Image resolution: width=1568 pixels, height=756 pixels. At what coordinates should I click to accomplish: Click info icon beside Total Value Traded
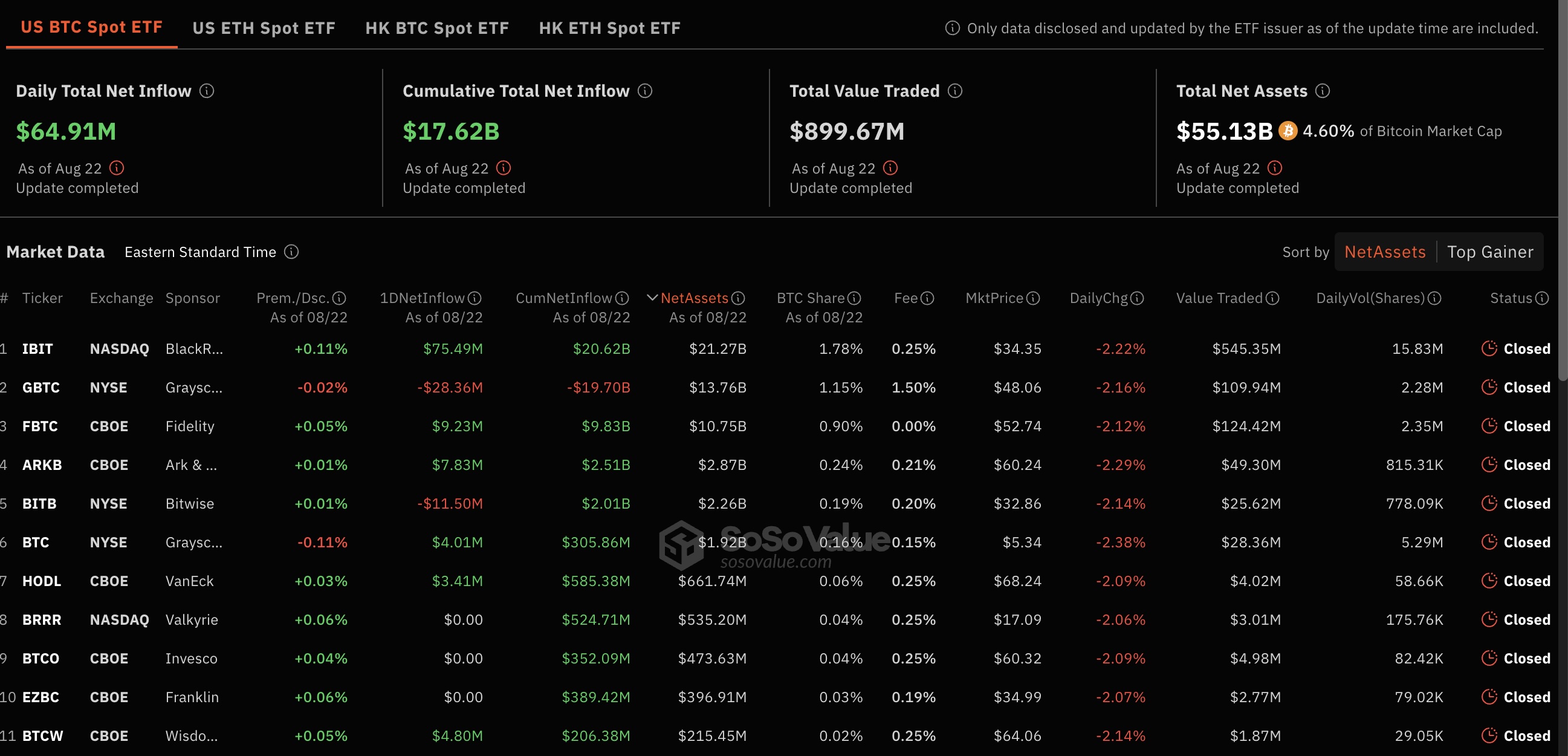point(955,91)
